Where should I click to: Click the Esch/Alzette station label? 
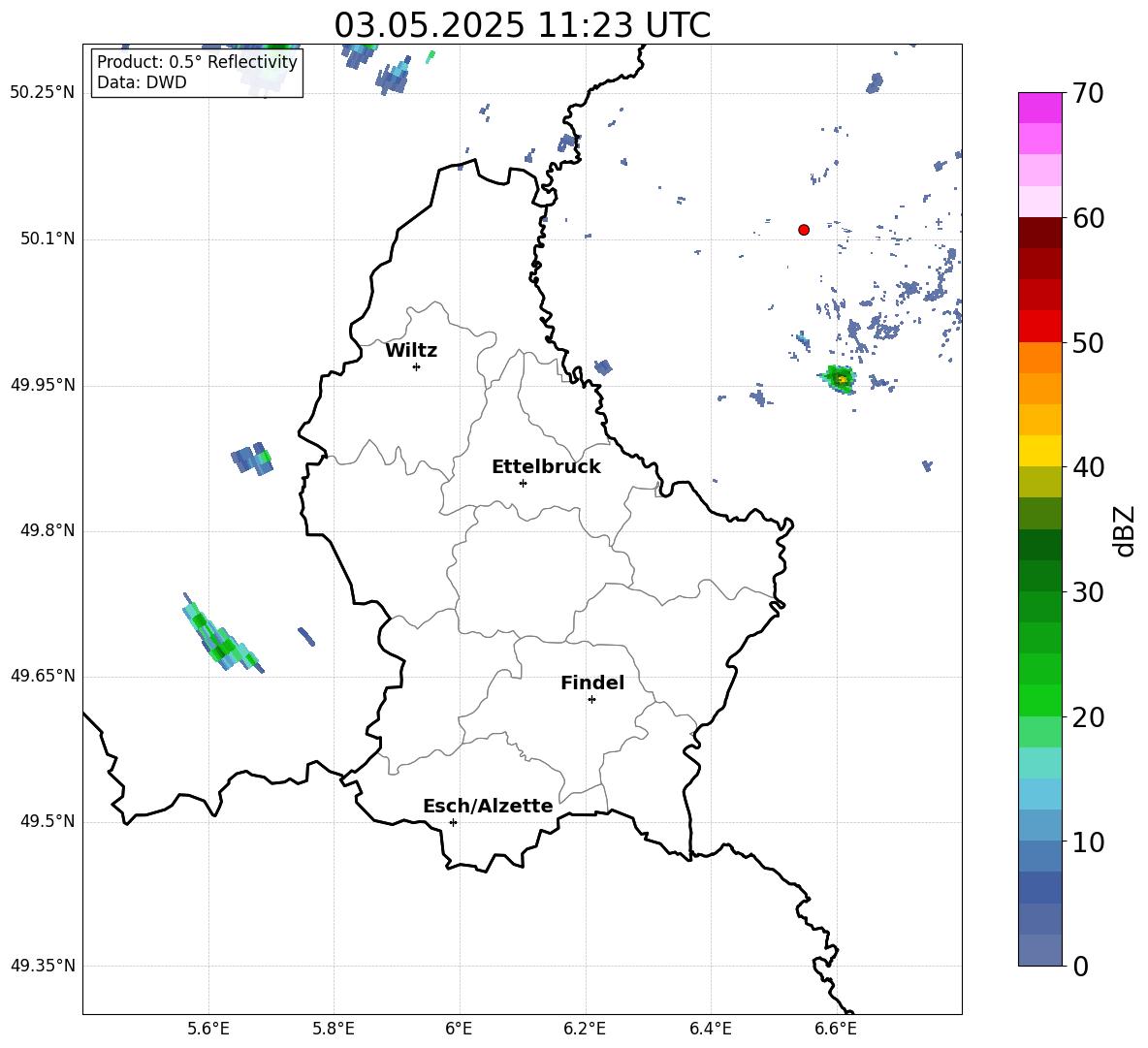[x=488, y=806]
